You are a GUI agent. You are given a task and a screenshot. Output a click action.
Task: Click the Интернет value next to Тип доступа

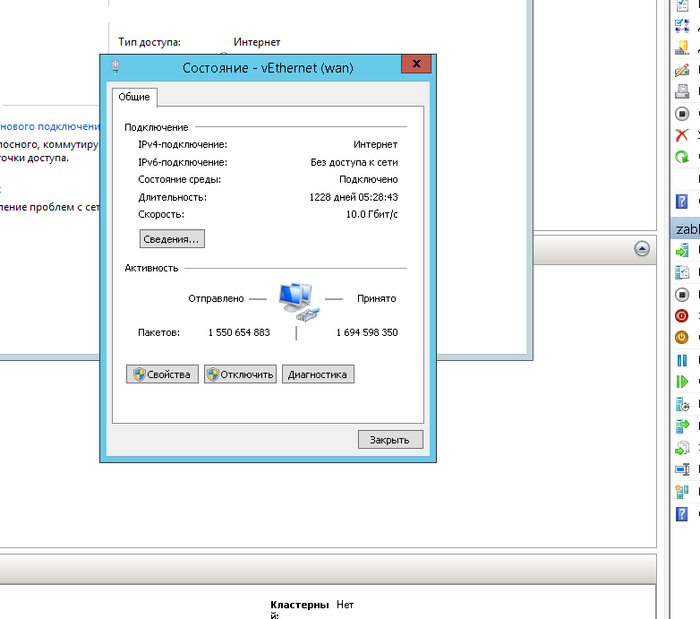click(x=257, y=42)
